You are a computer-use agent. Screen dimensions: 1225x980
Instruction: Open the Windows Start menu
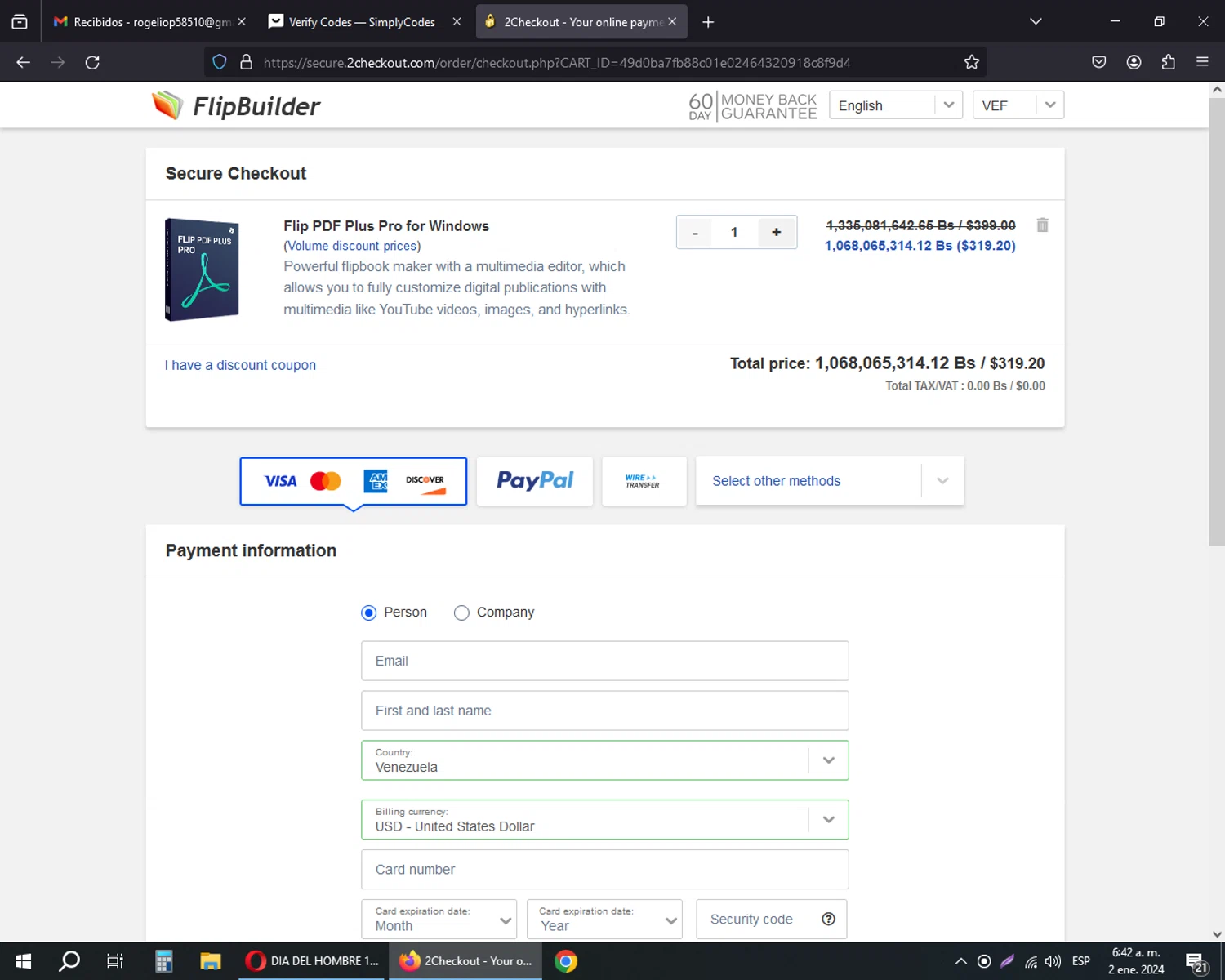pyautogui.click(x=23, y=961)
